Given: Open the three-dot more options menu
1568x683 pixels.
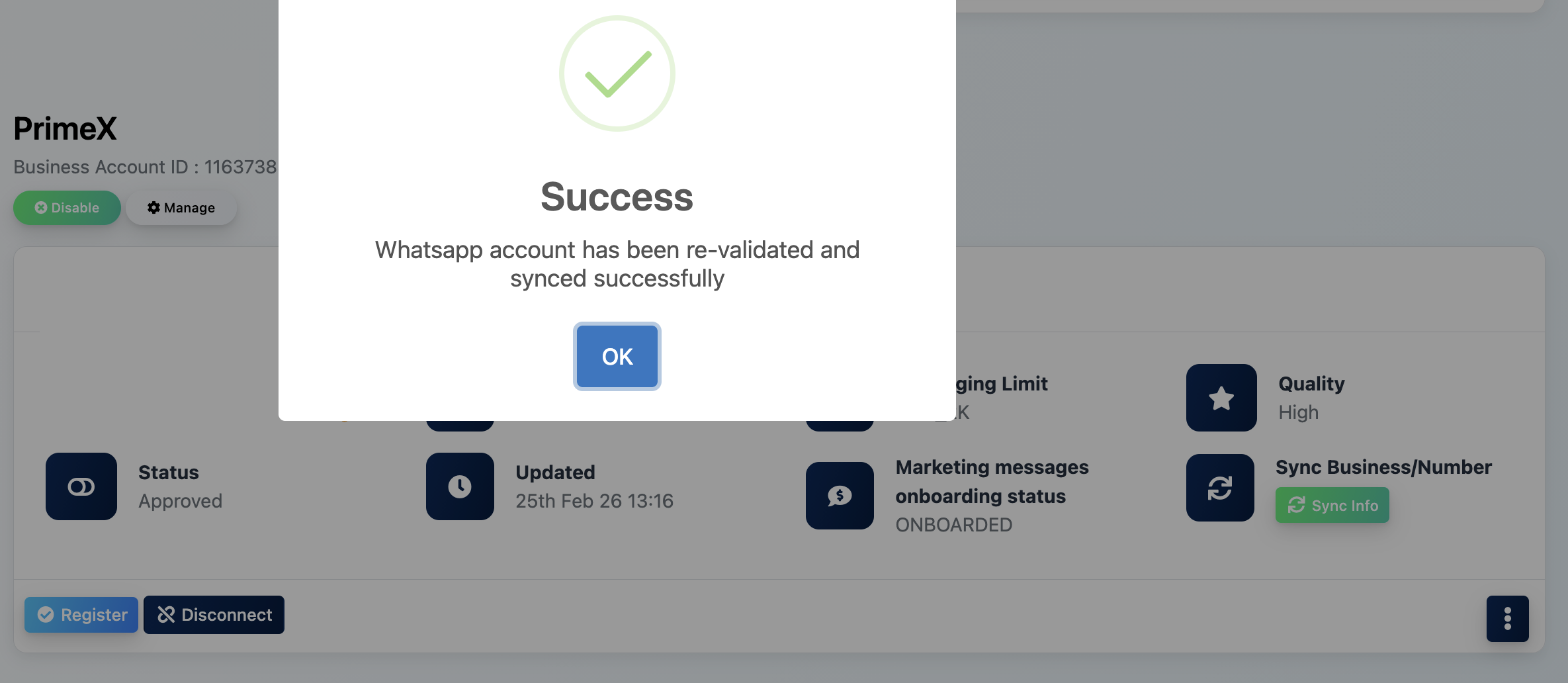Looking at the screenshot, I should click(x=1507, y=619).
